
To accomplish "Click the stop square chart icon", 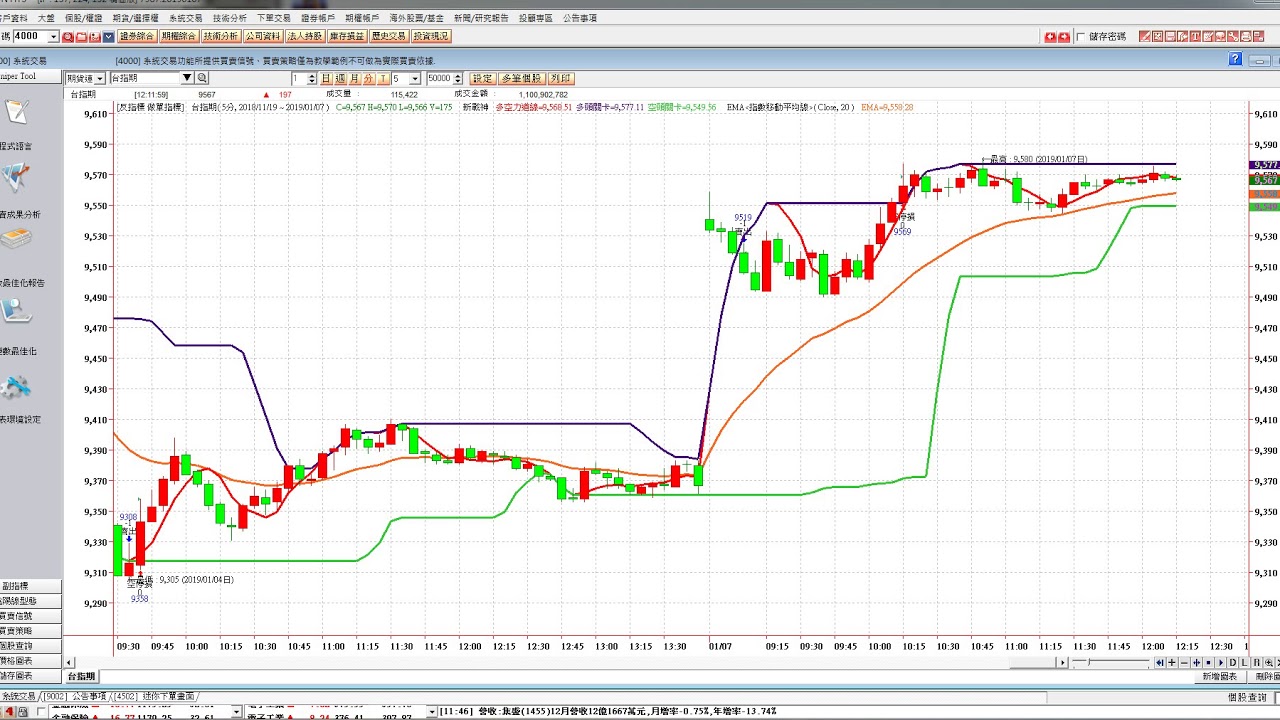I will click(x=1208, y=663).
